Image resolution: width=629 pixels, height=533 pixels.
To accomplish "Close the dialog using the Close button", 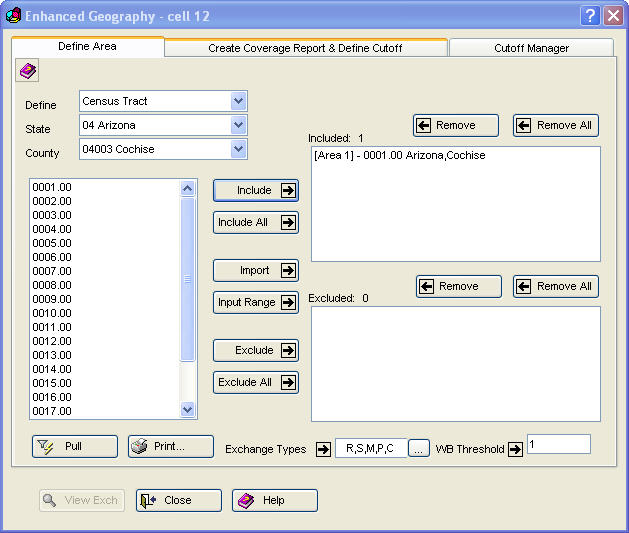I will pos(178,500).
